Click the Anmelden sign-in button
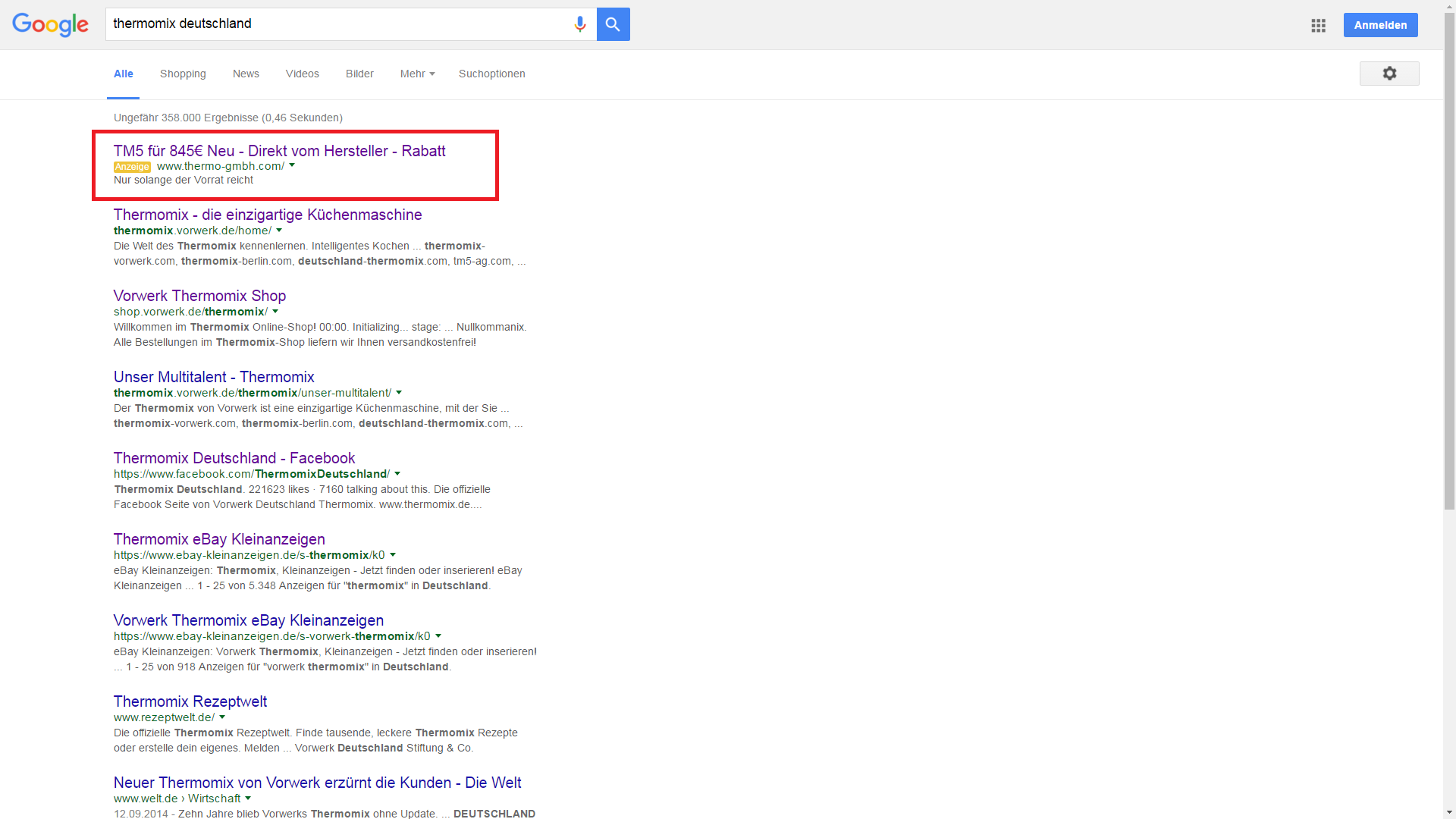Screen dimensions: 1456x819 coord(1380,25)
